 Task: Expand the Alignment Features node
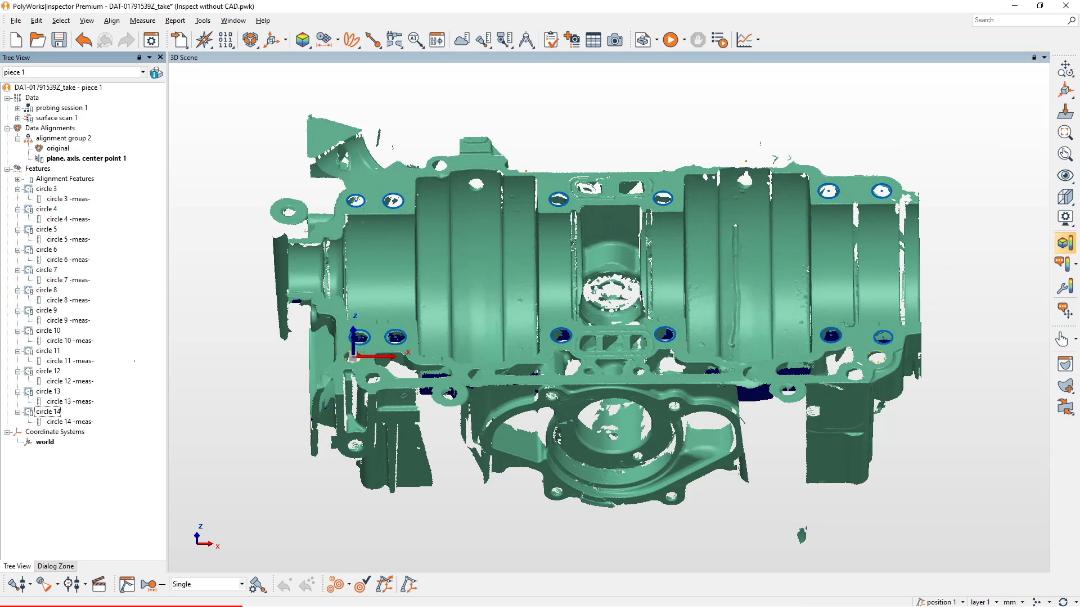click(18, 179)
